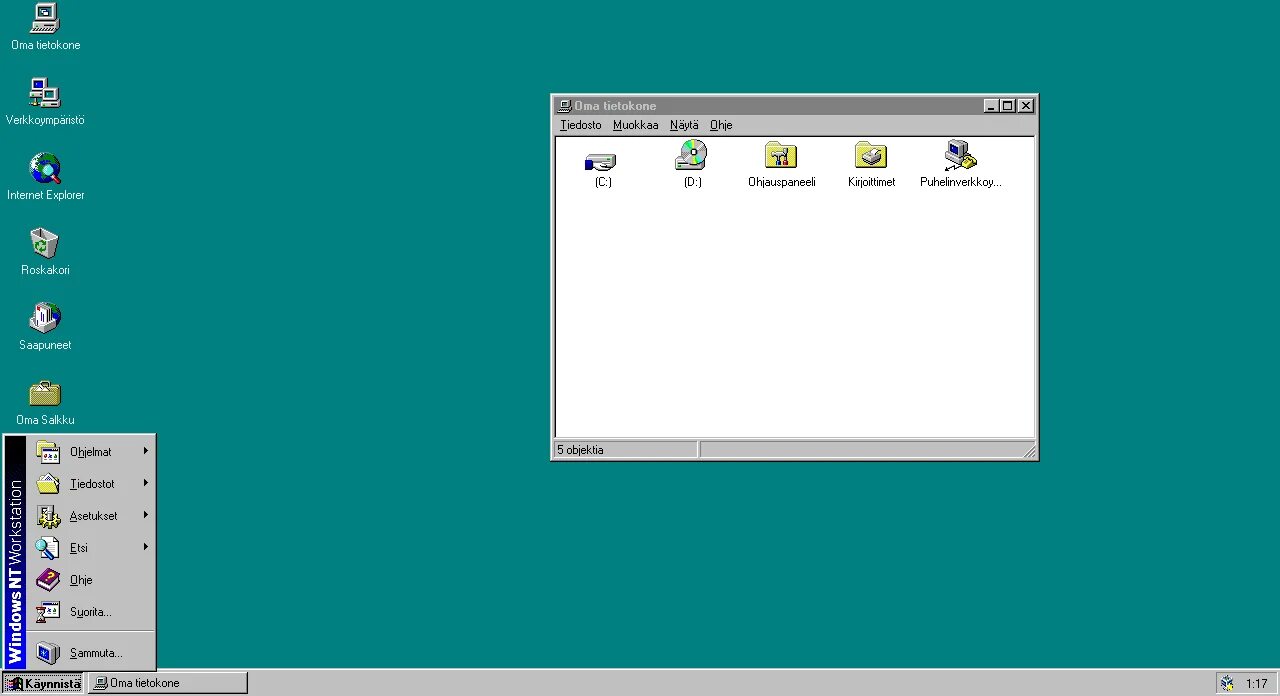Expand Ohjelmat submenu in Start menu
This screenshot has width=1280, height=696.
91,452
